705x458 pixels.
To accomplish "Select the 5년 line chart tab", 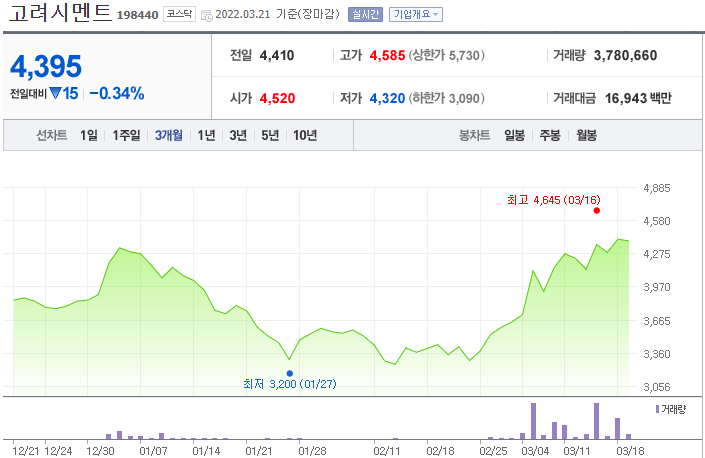I will [x=270, y=135].
